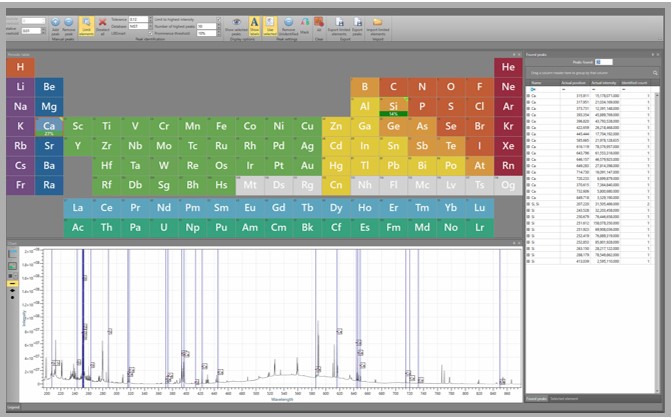
Task: Select the Gold (Au) element tile
Action: [307, 166]
